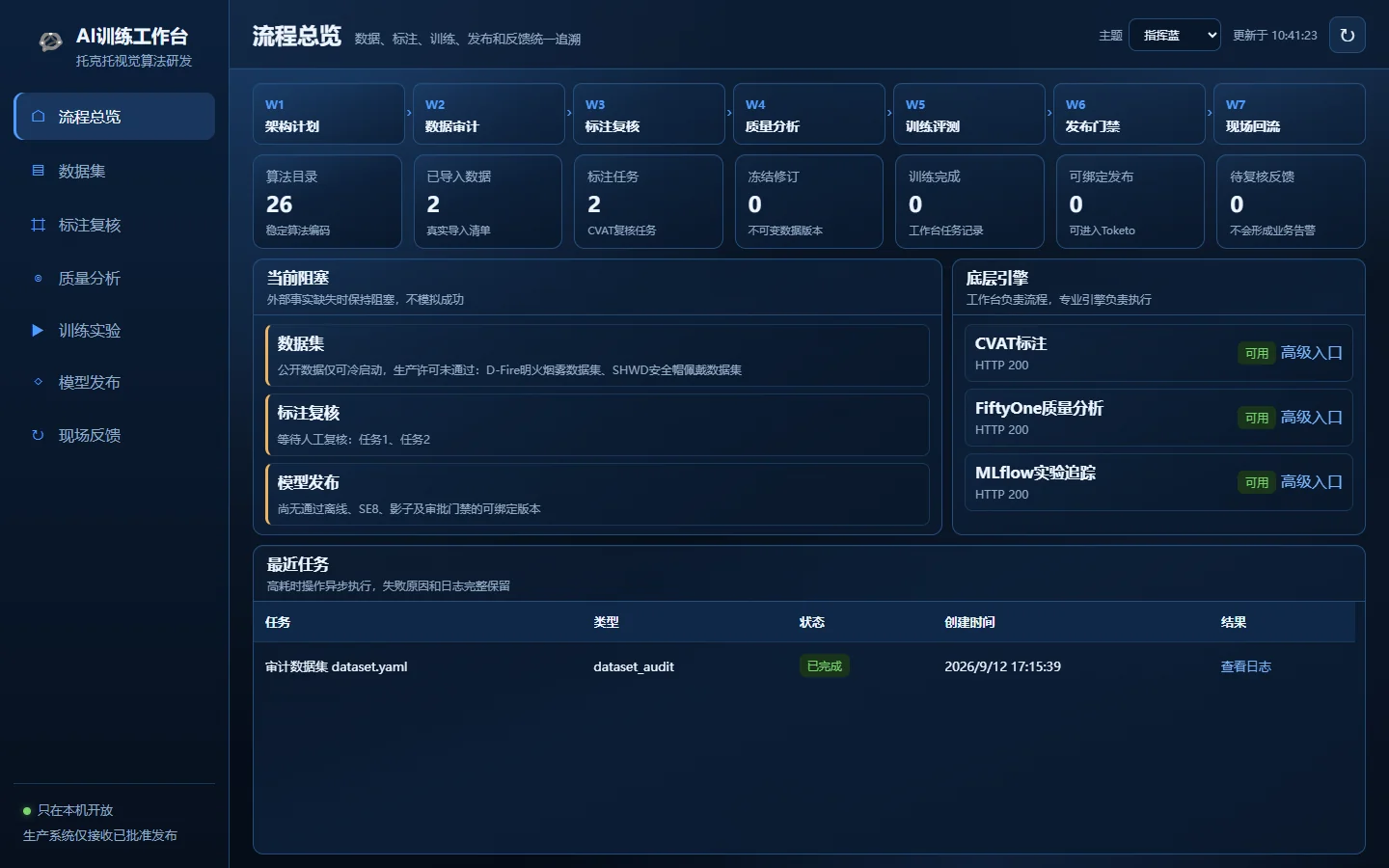Select the W4 质量分析 workflow step
Image resolution: width=1389 pixels, height=868 pixels.
click(809, 114)
